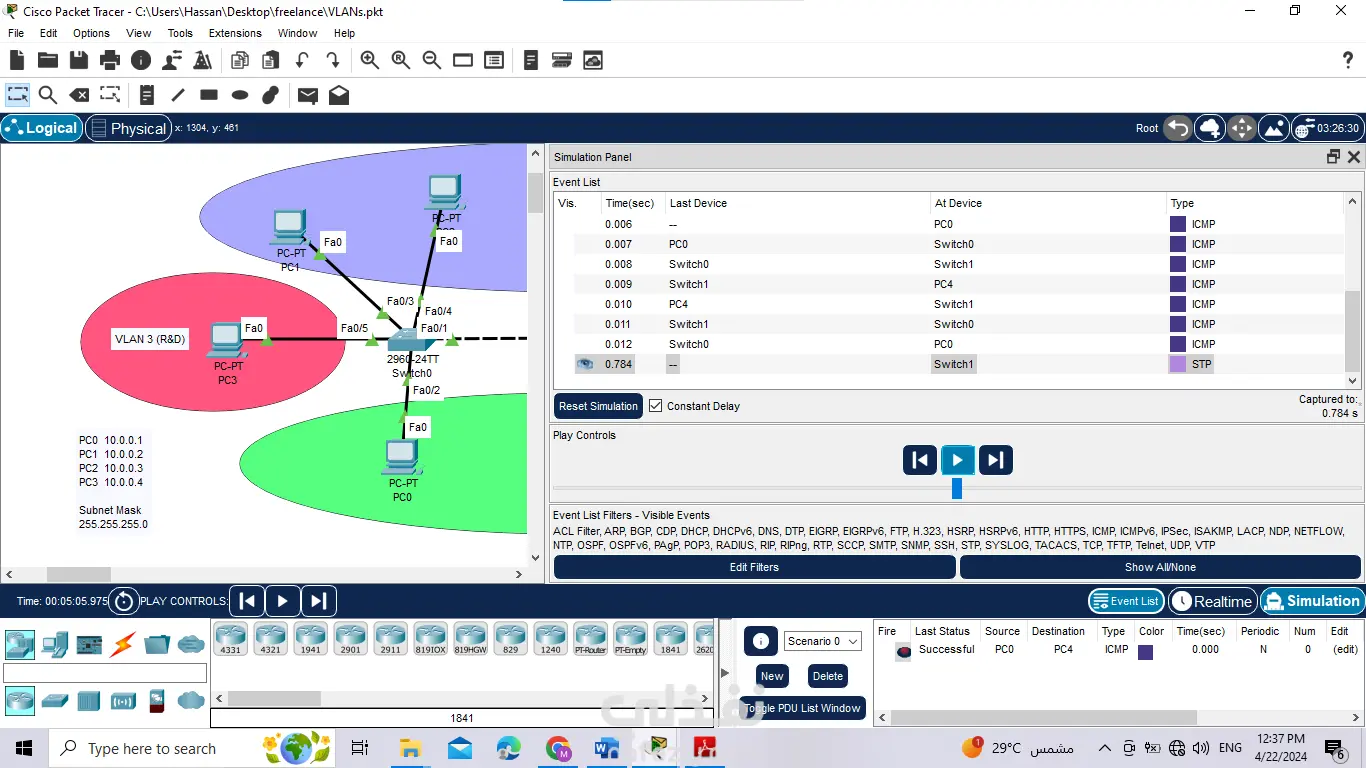Select the Delete tool
This screenshot has width=1366, height=768.
click(x=79, y=96)
